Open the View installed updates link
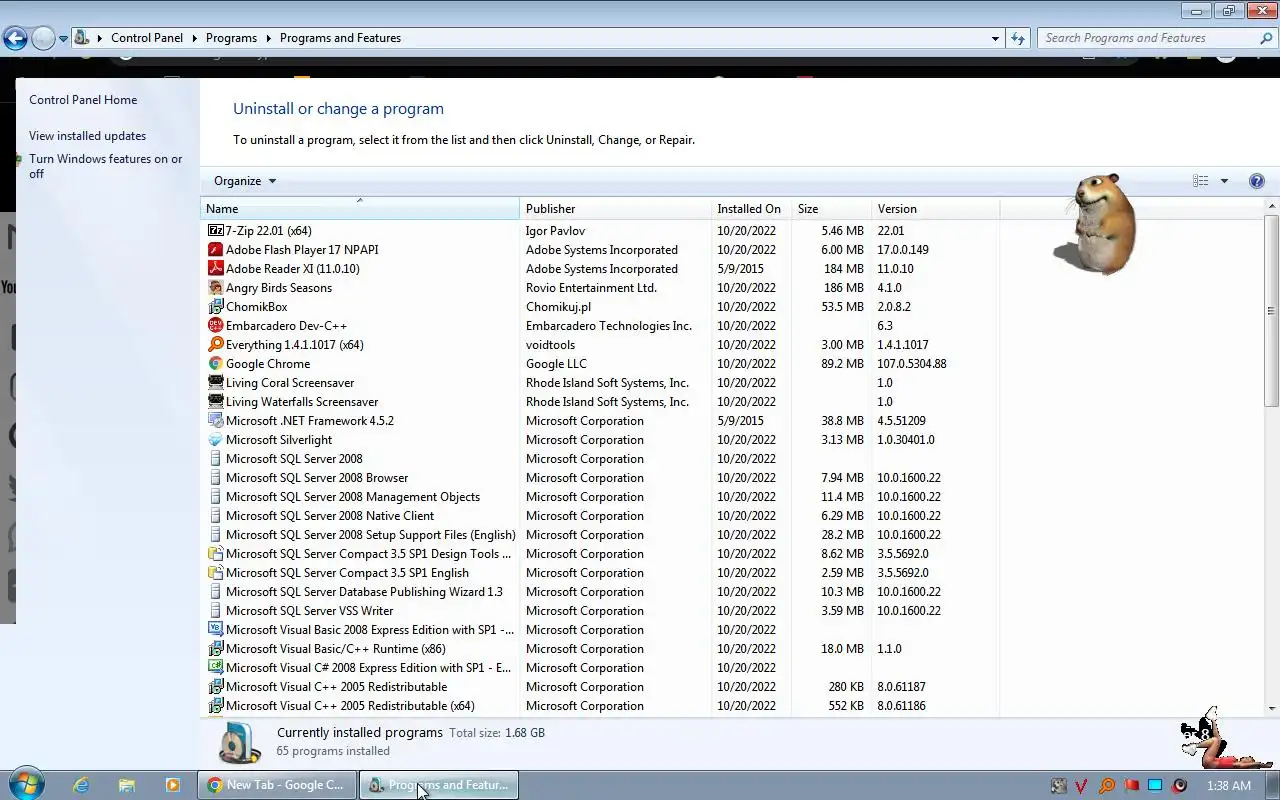Viewport: 1280px width, 800px height. tap(87, 136)
